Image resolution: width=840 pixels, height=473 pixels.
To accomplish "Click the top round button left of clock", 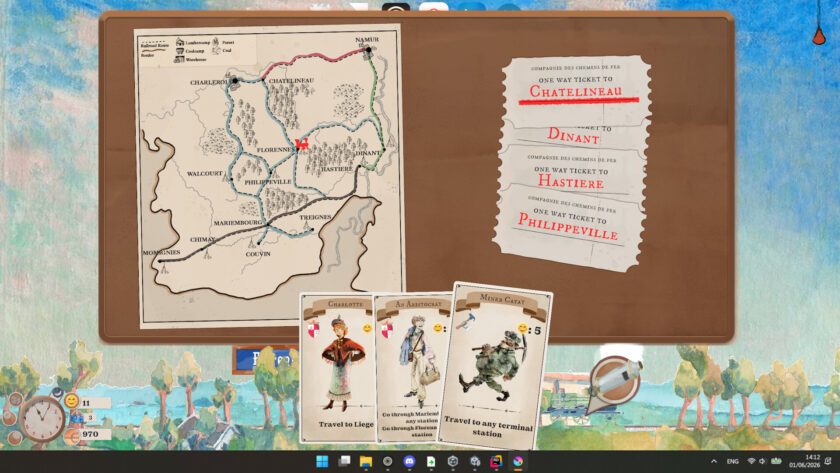I will pos(16,399).
